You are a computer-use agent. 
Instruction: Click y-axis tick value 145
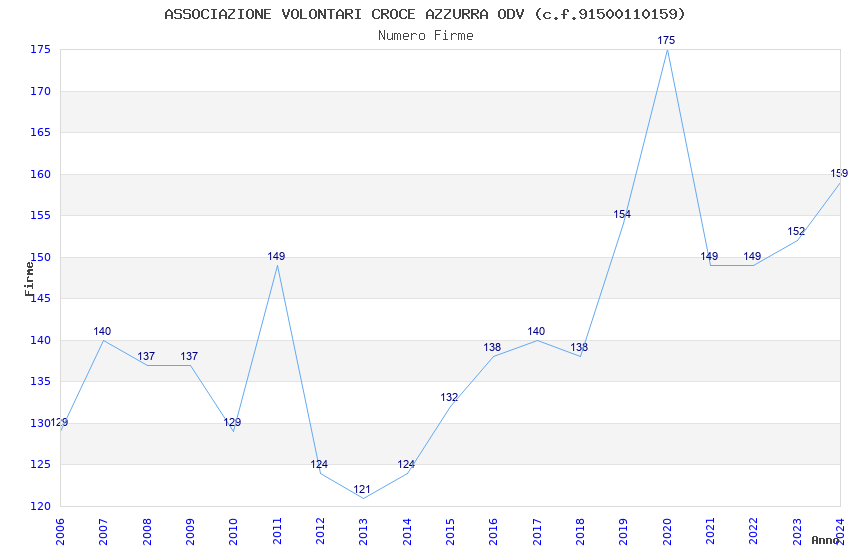point(40,298)
